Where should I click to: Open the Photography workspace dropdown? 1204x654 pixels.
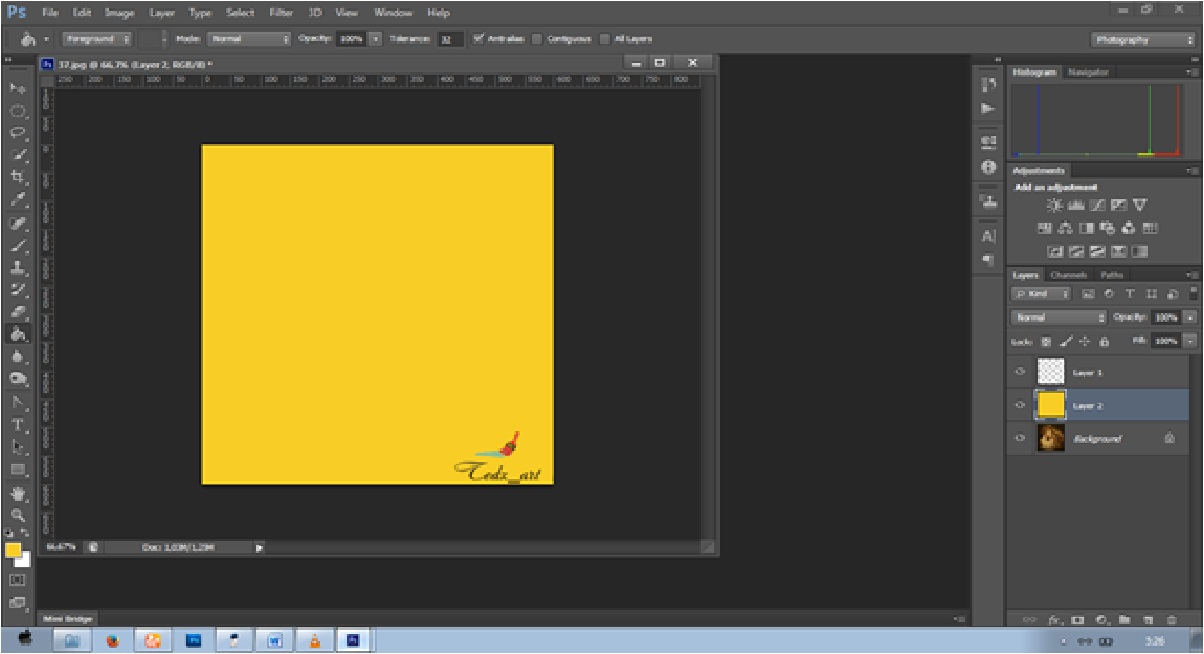tap(1143, 40)
